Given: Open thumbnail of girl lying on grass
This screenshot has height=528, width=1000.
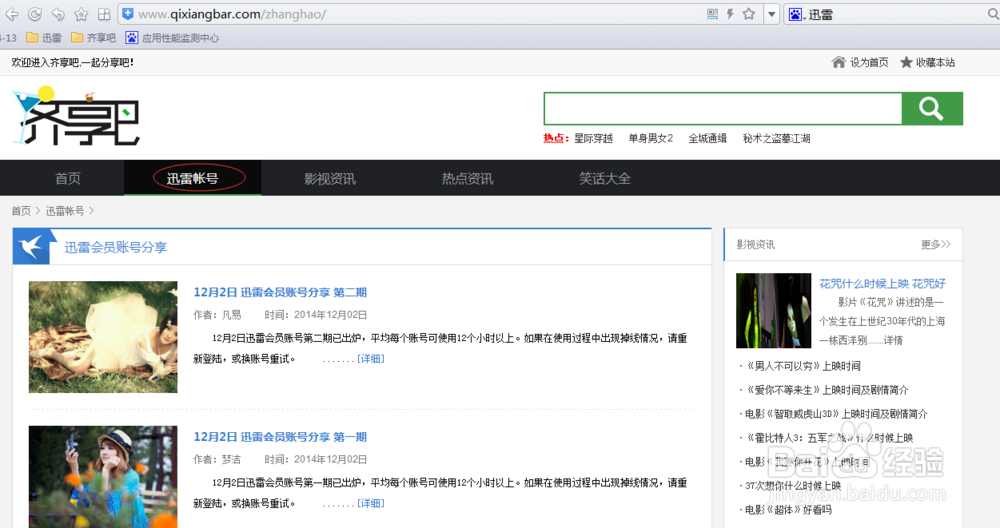Looking at the screenshot, I should coord(103,337).
